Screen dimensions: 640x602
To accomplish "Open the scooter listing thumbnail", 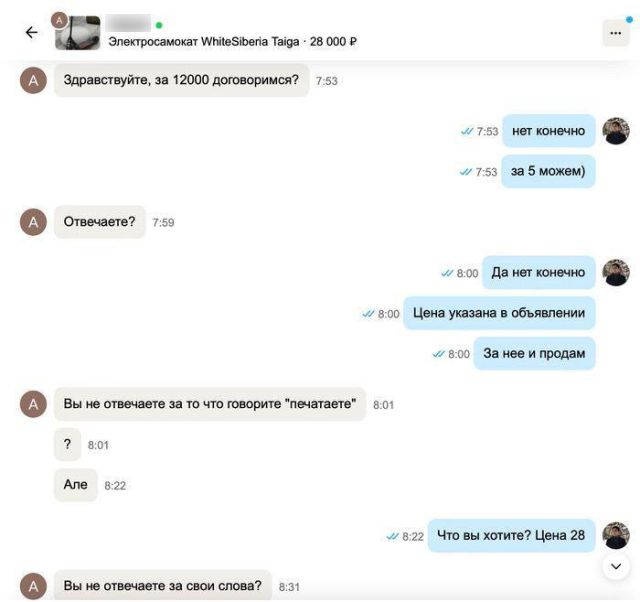I will click(78, 33).
